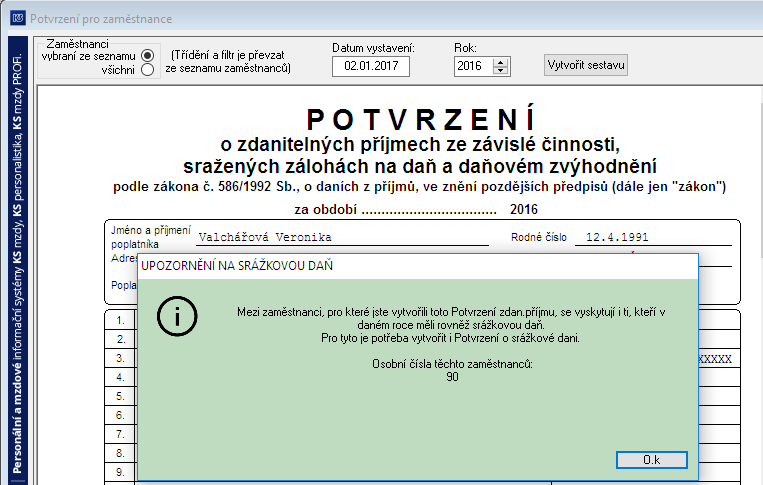Click the note '(Třídění a filtr je převzat'

click(x=228, y=55)
